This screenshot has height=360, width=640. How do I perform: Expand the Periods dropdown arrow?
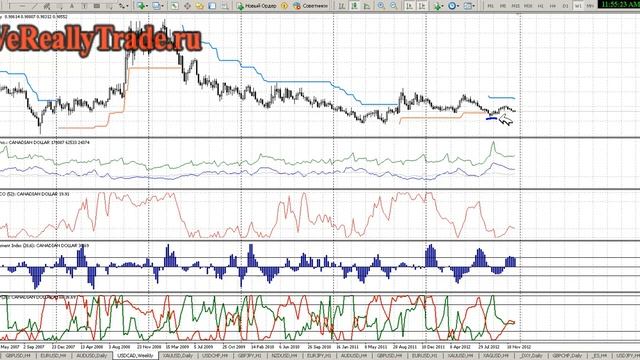(x=458, y=6)
